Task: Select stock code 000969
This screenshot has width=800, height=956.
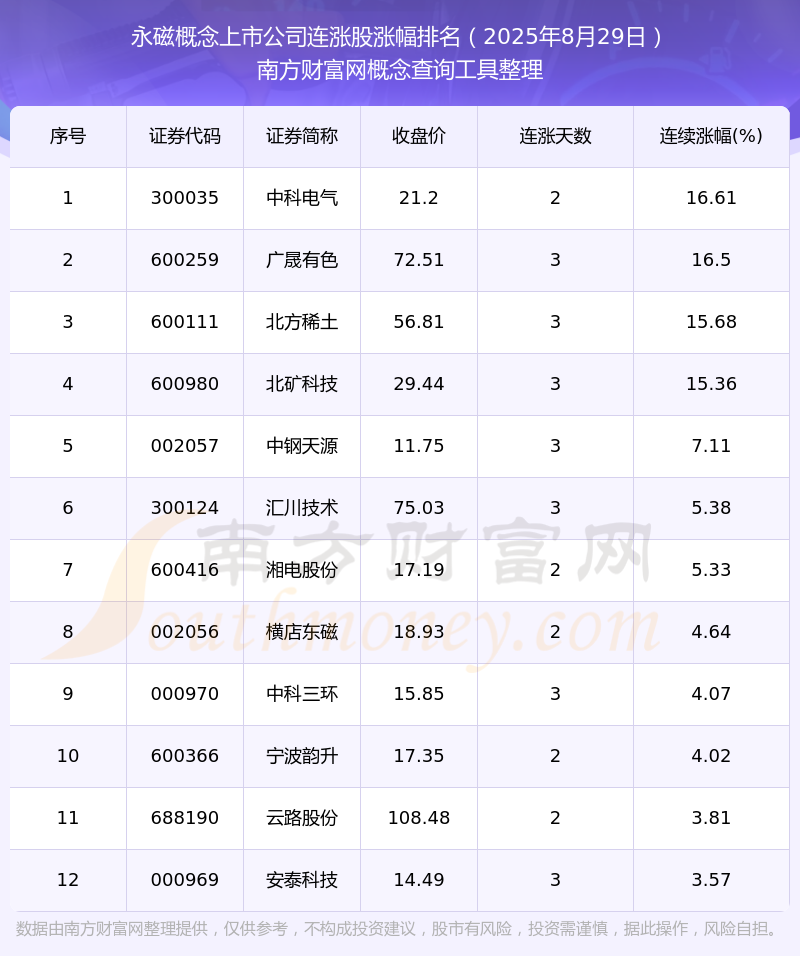Action: tap(185, 880)
